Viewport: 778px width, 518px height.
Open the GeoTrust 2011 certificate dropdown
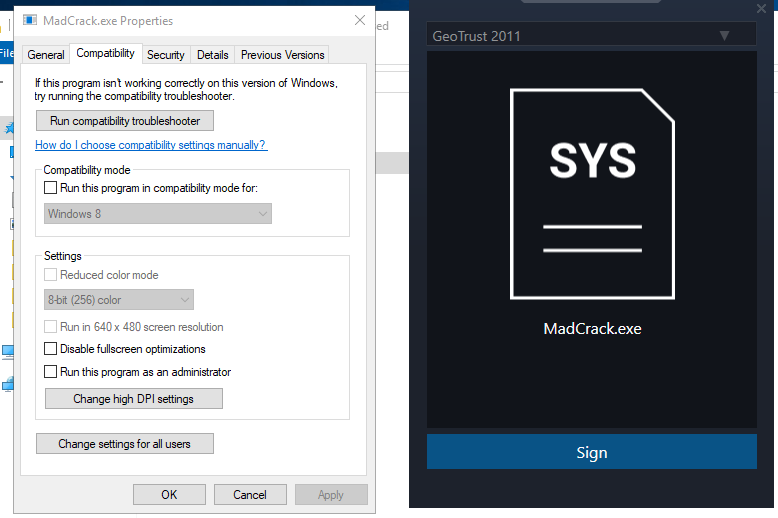[591, 36]
